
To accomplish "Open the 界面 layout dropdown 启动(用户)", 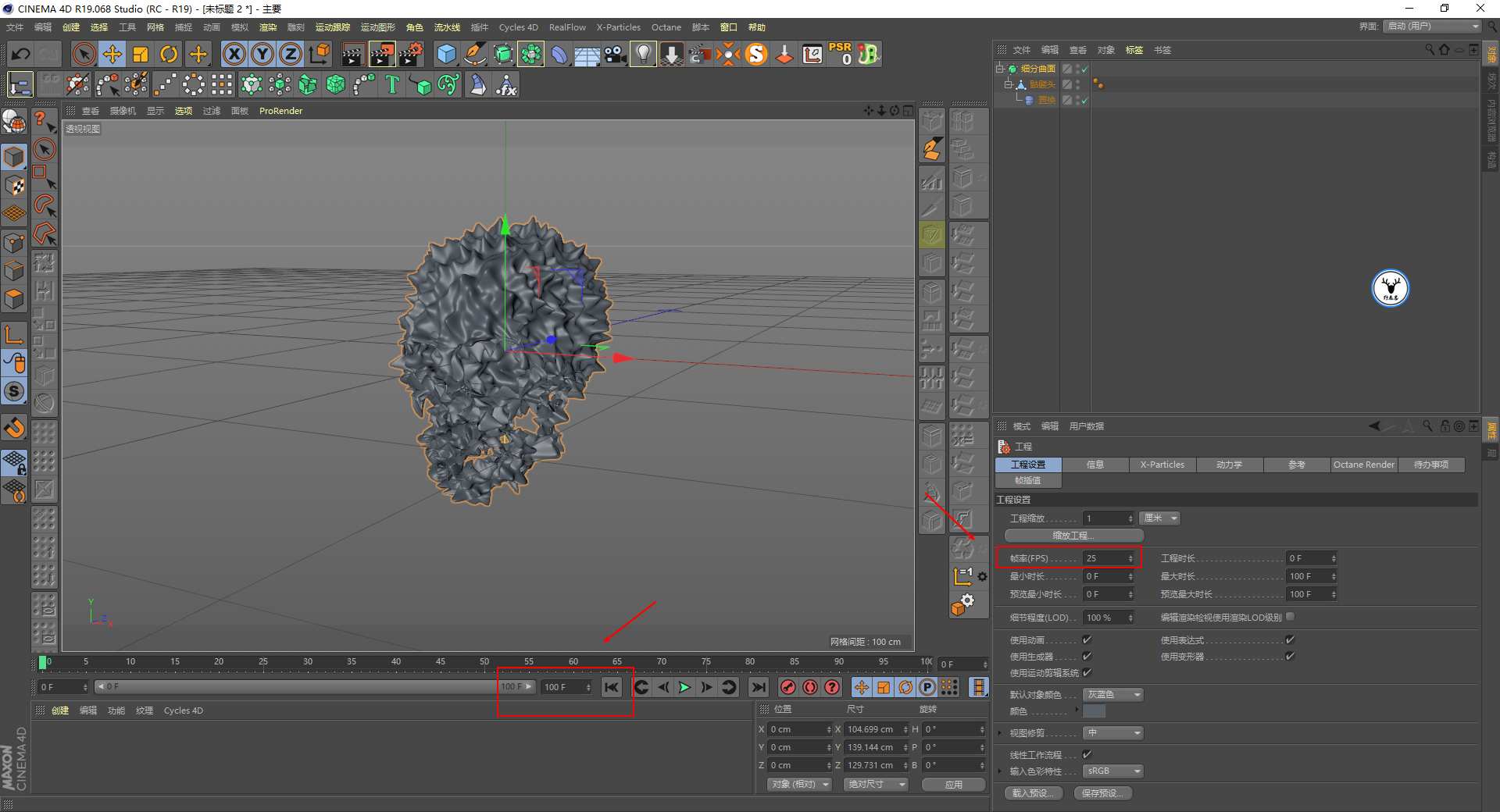I will pos(1433,27).
